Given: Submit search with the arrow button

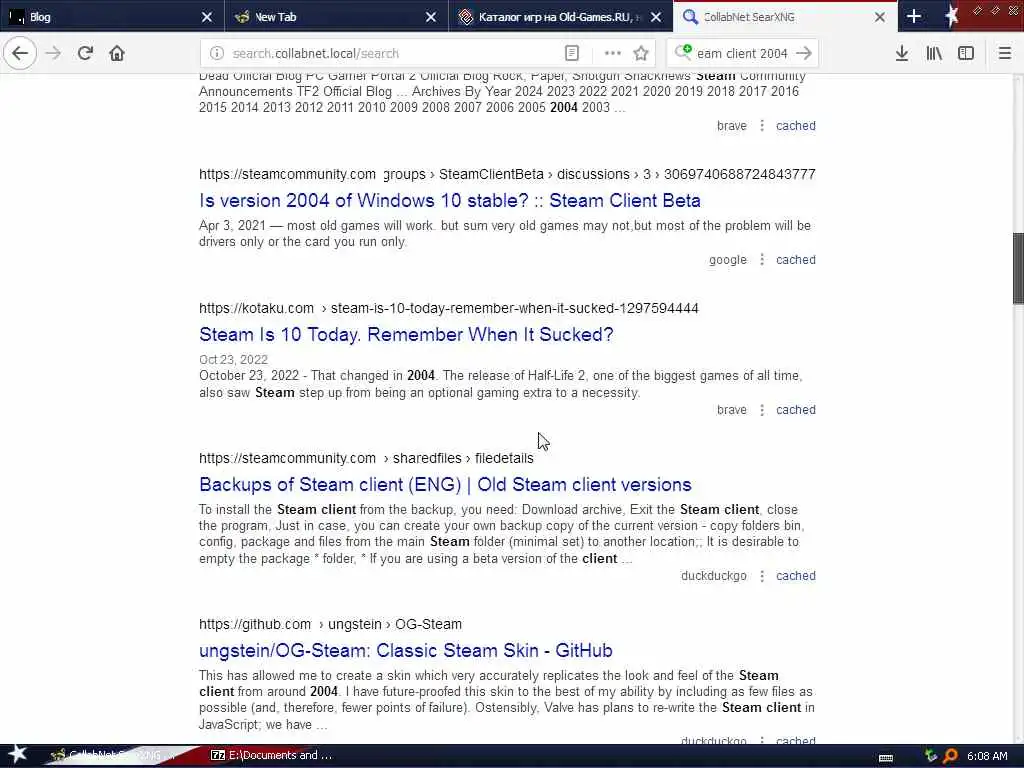Looking at the screenshot, I should coord(804,53).
